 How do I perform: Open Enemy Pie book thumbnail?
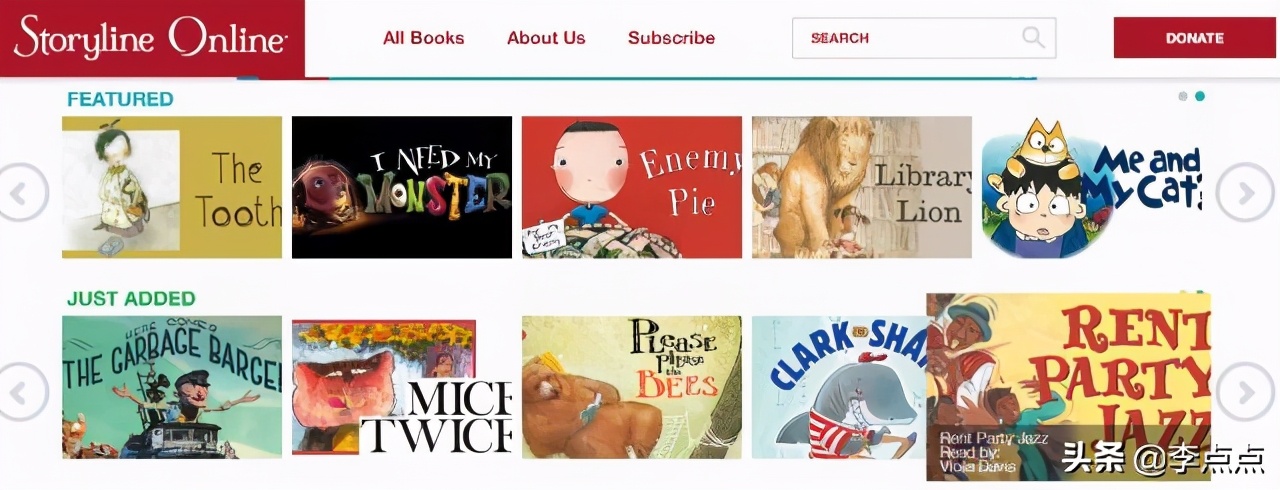coord(632,187)
